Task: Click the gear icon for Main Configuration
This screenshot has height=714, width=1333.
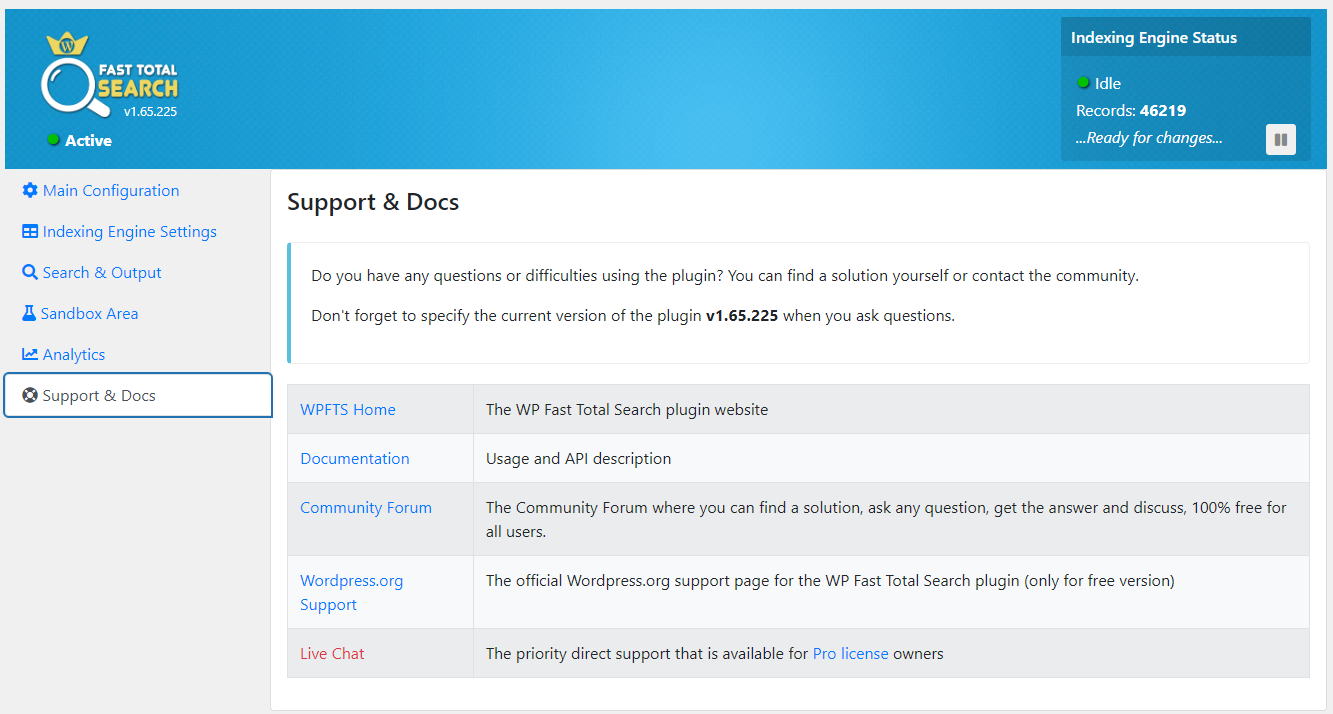Action: click(x=30, y=190)
